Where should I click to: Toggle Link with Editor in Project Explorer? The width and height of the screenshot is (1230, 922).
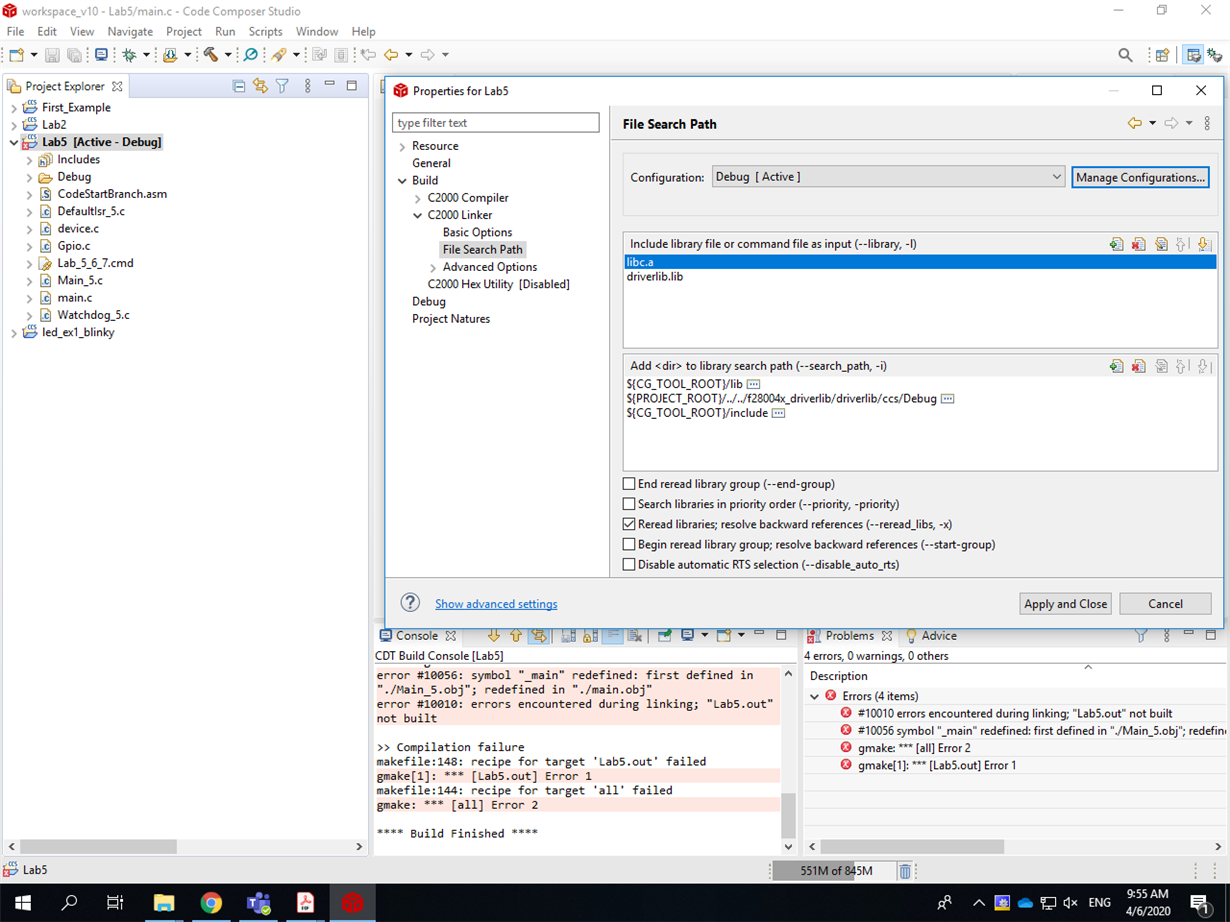point(260,86)
